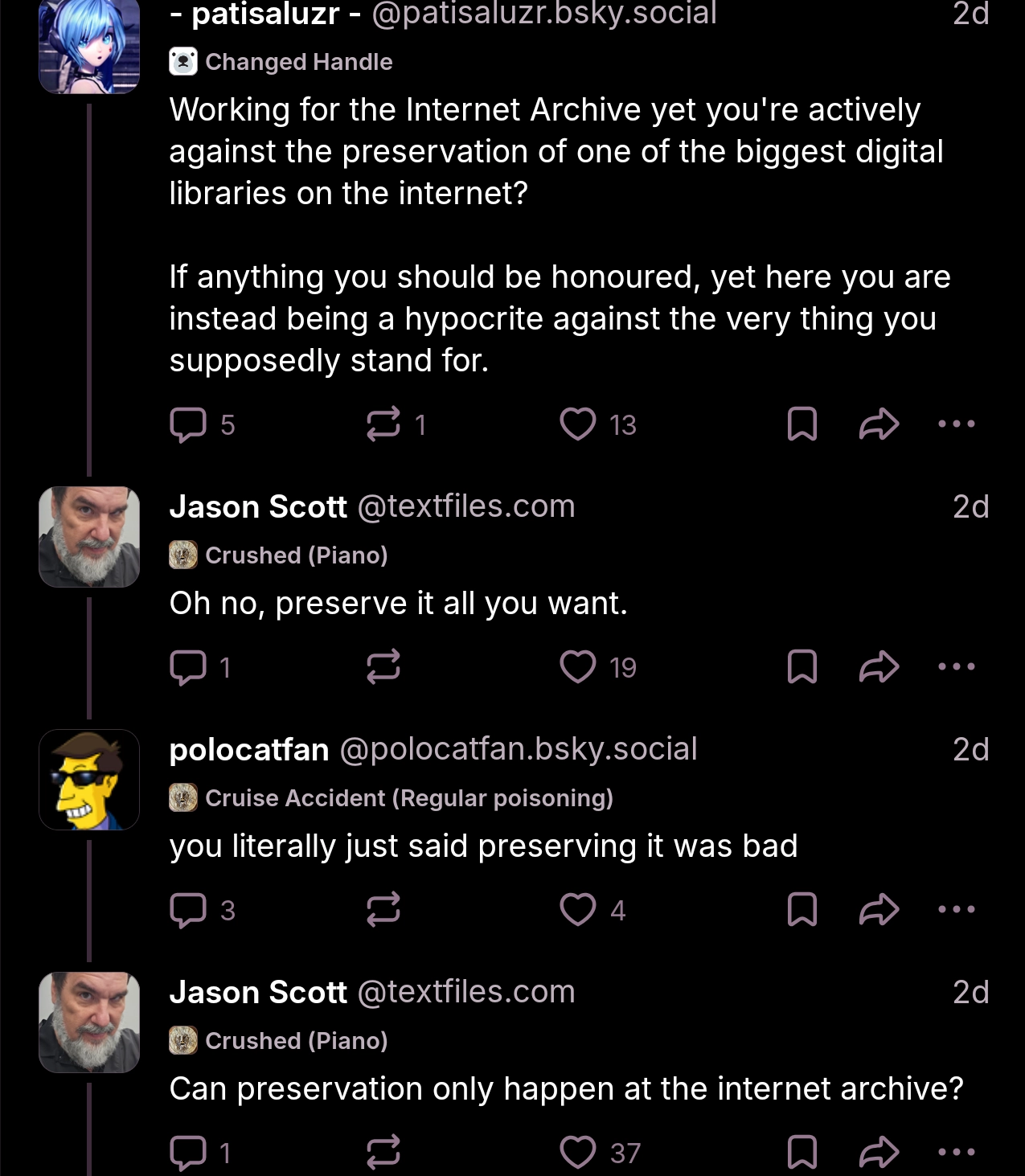Like Jason Scott's "Oh no, preserve it all" reply

[577, 666]
